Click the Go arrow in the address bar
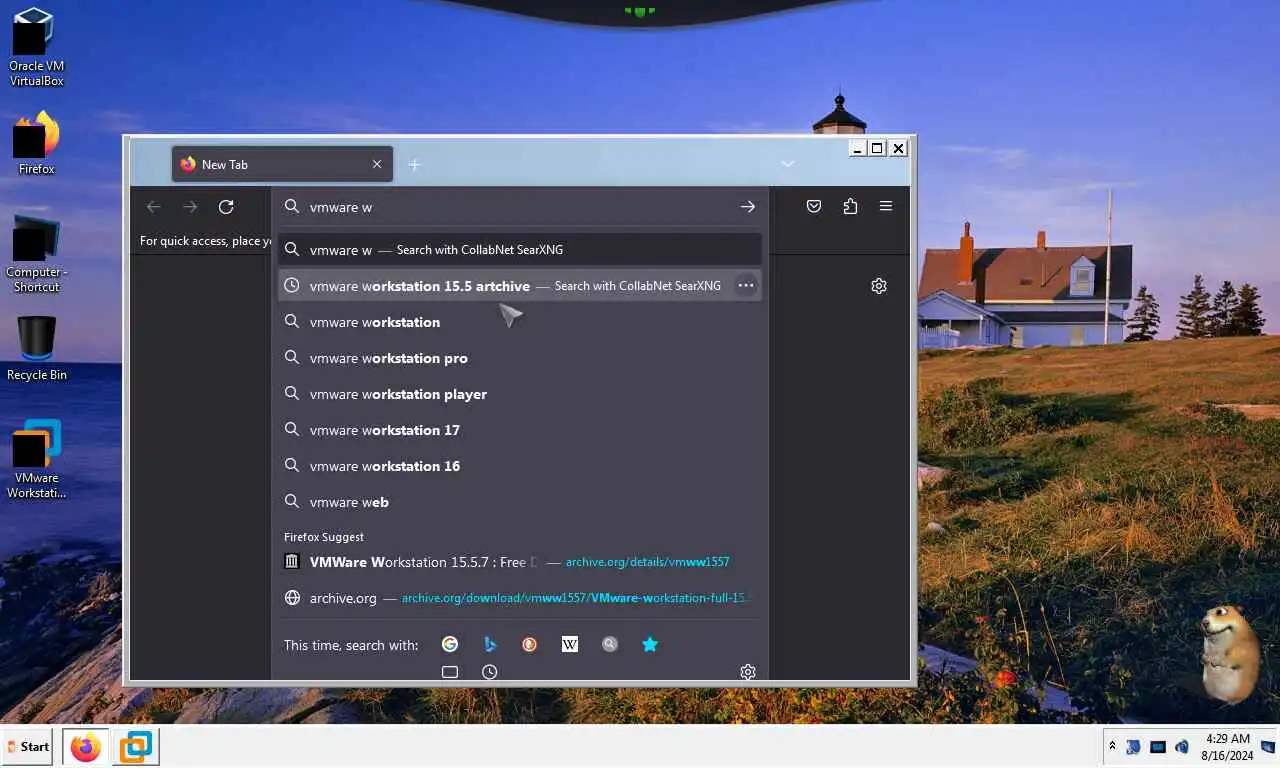This screenshot has width=1280, height=768. point(747,207)
